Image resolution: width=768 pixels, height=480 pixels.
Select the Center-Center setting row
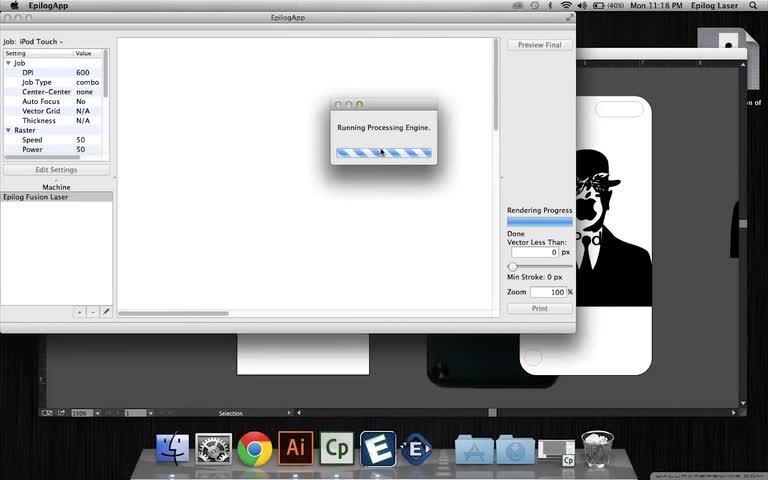pyautogui.click(x=53, y=92)
